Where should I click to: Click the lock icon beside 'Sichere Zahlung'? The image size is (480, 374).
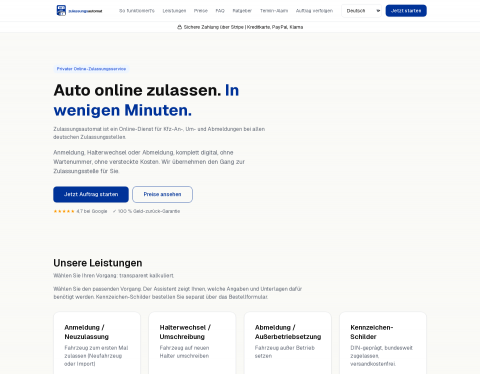pyautogui.click(x=179, y=27)
